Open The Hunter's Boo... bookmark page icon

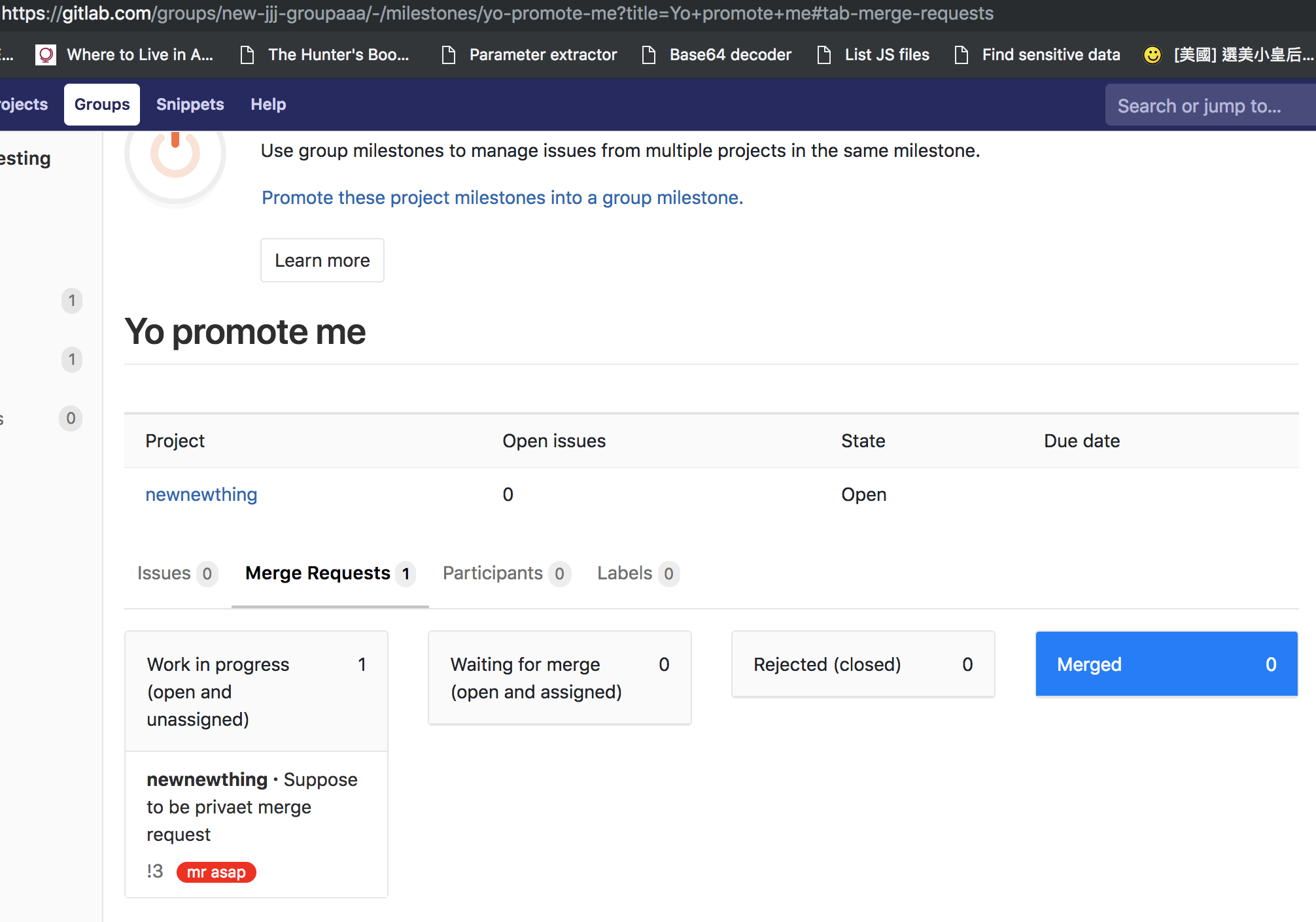[247, 55]
